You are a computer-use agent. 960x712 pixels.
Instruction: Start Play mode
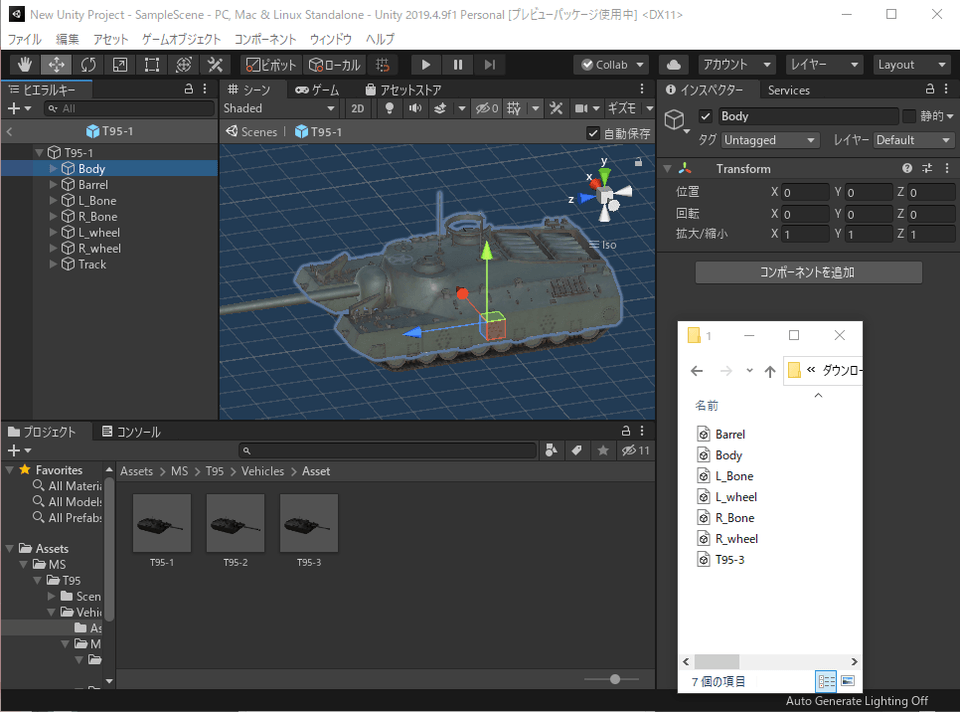tap(426, 64)
